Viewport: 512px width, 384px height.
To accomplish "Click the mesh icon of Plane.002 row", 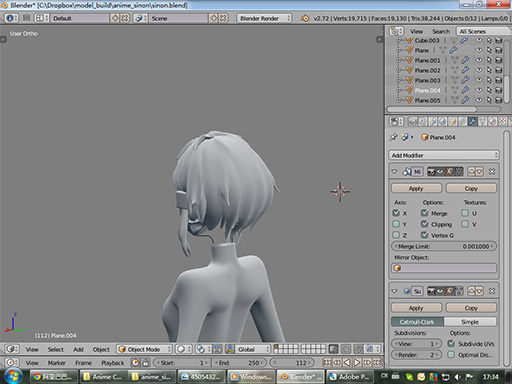I will (x=410, y=70).
